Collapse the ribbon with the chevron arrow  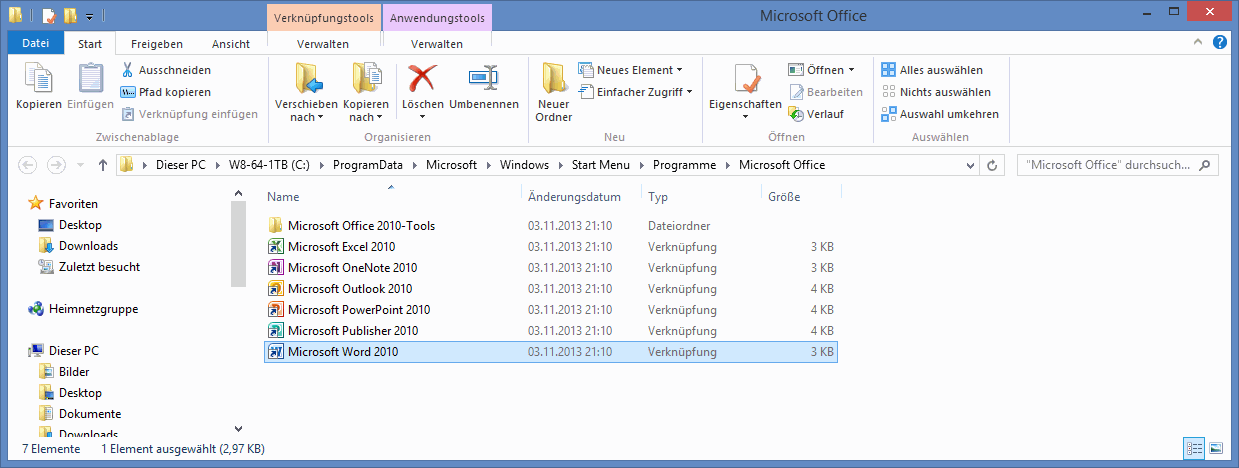click(1199, 44)
